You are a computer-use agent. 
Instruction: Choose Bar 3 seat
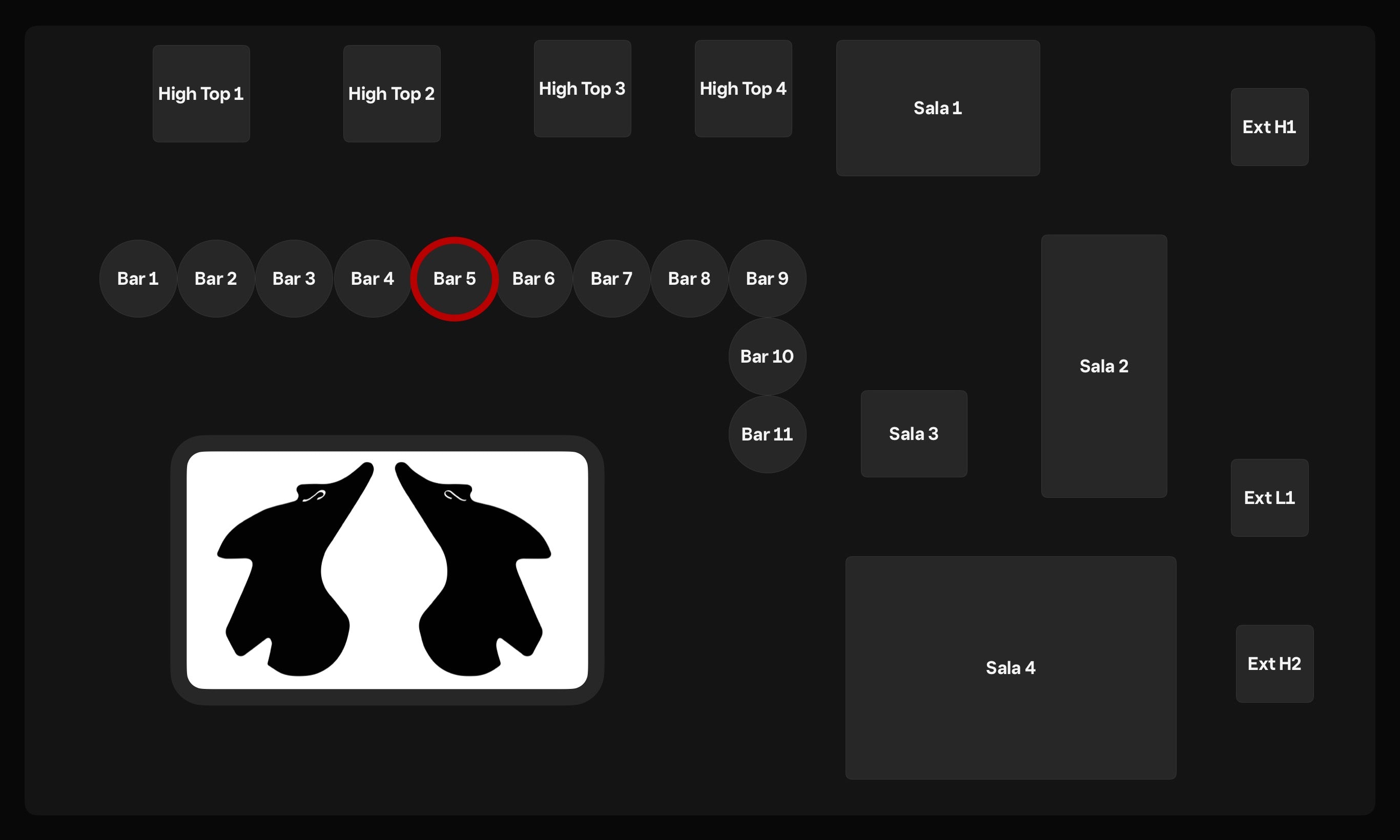click(x=294, y=279)
